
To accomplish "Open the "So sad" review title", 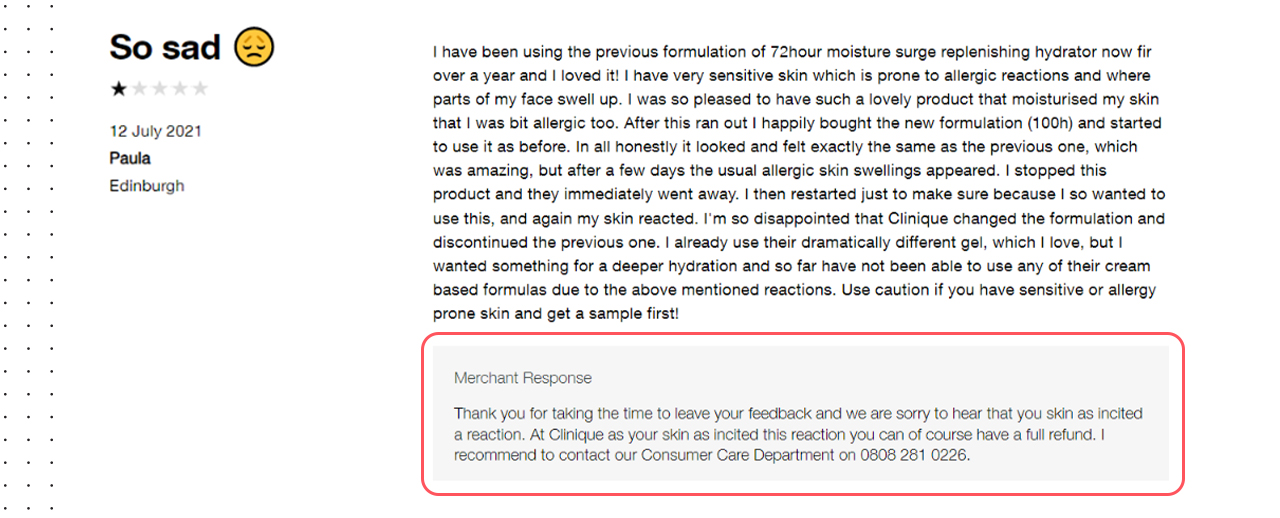I will [166, 47].
